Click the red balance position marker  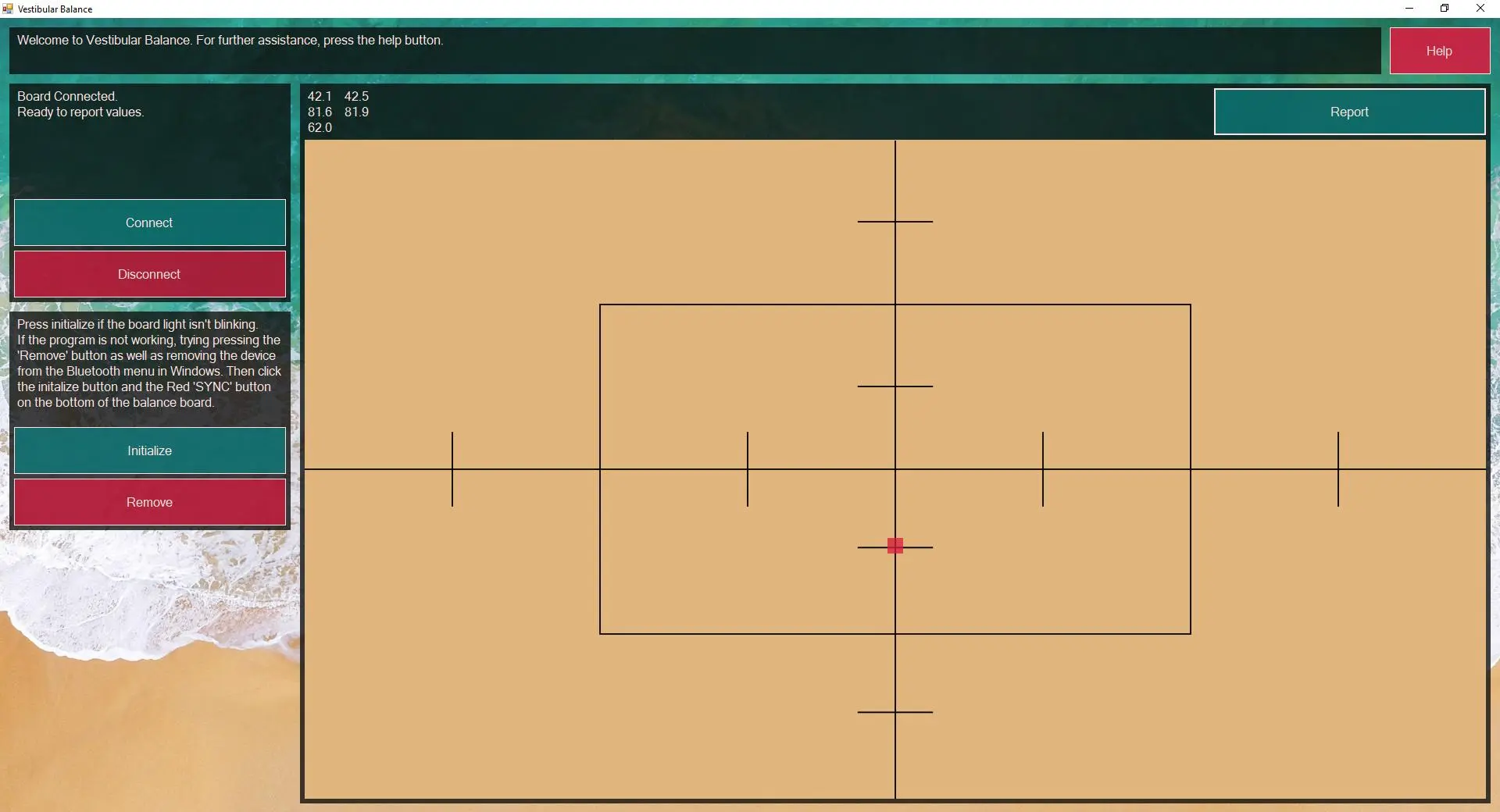[x=895, y=546]
